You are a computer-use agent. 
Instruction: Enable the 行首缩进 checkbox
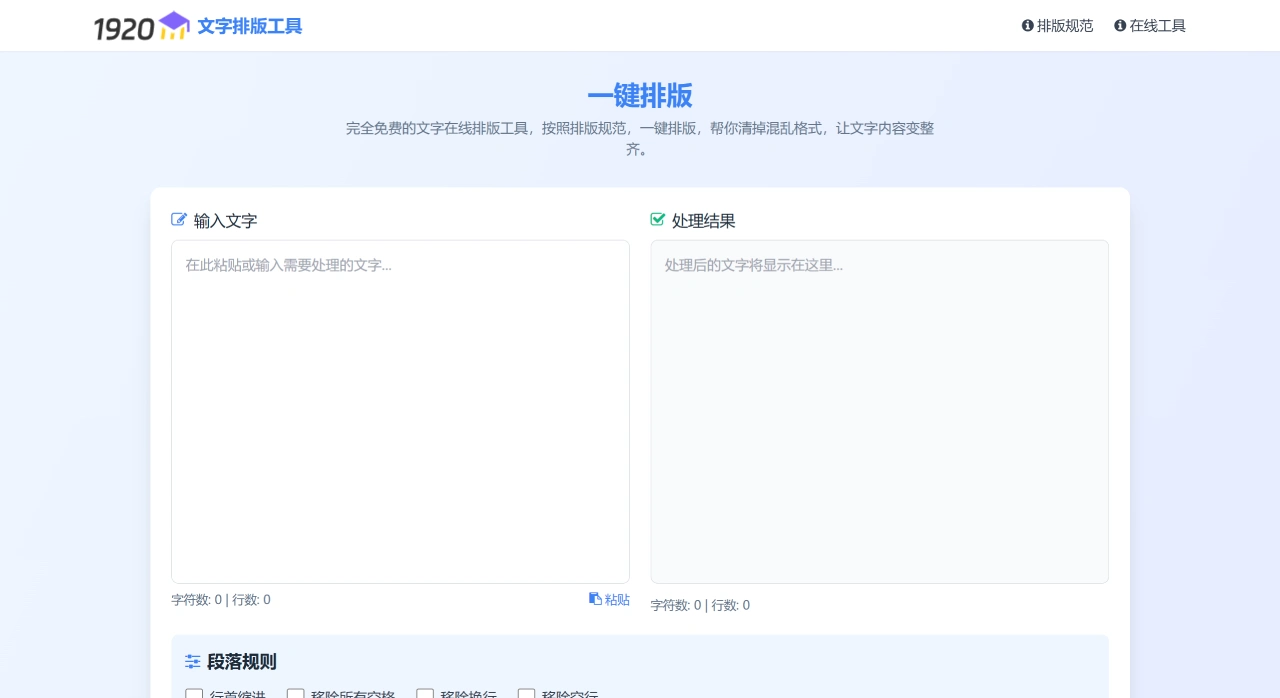(194, 695)
